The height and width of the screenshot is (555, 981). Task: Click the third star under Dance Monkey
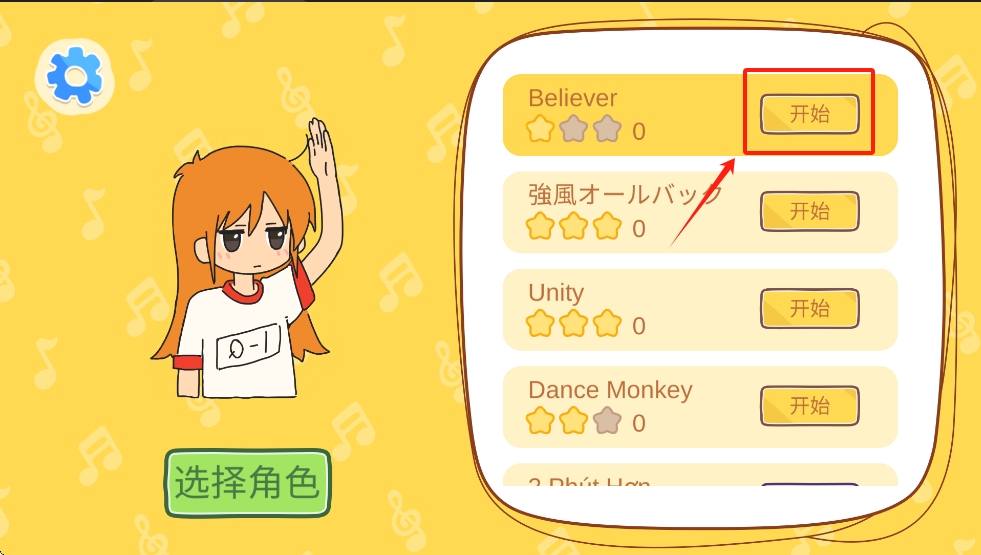[607, 421]
